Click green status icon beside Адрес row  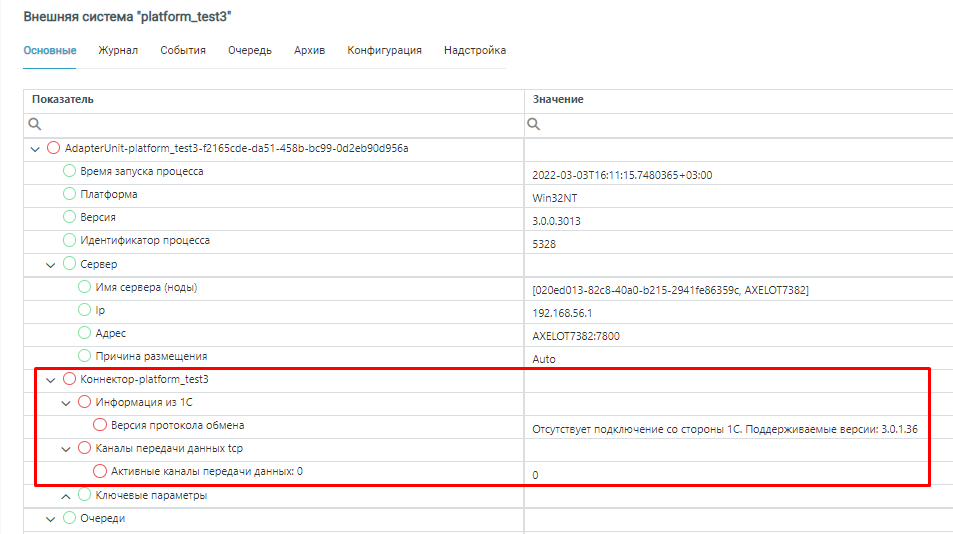[85, 333]
